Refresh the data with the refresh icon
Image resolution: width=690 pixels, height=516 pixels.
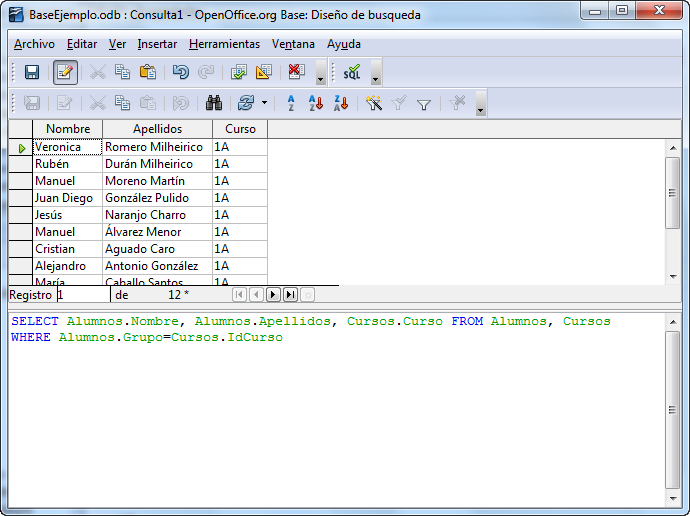(x=246, y=103)
